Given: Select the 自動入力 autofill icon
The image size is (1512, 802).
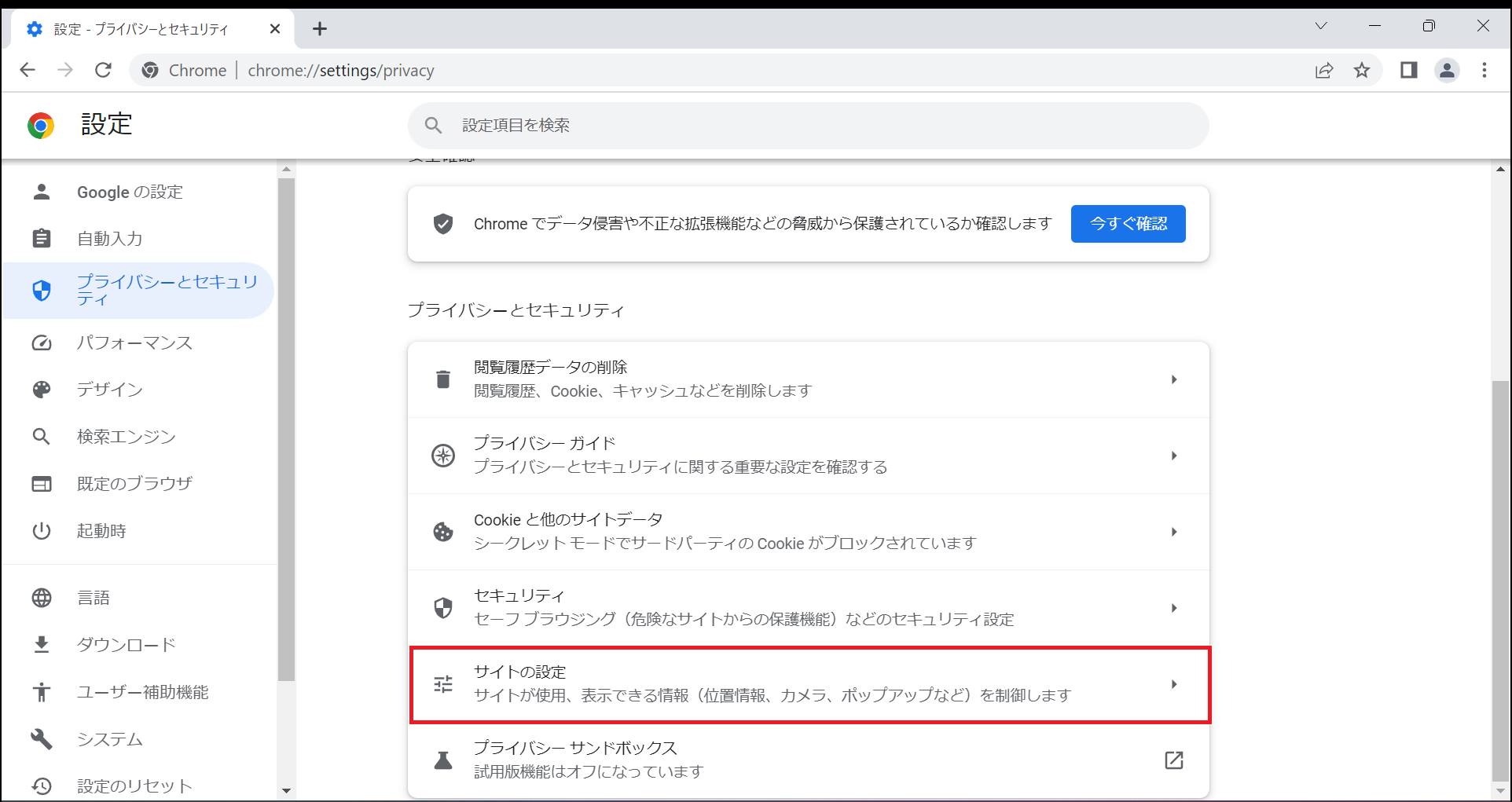Looking at the screenshot, I should (41, 238).
